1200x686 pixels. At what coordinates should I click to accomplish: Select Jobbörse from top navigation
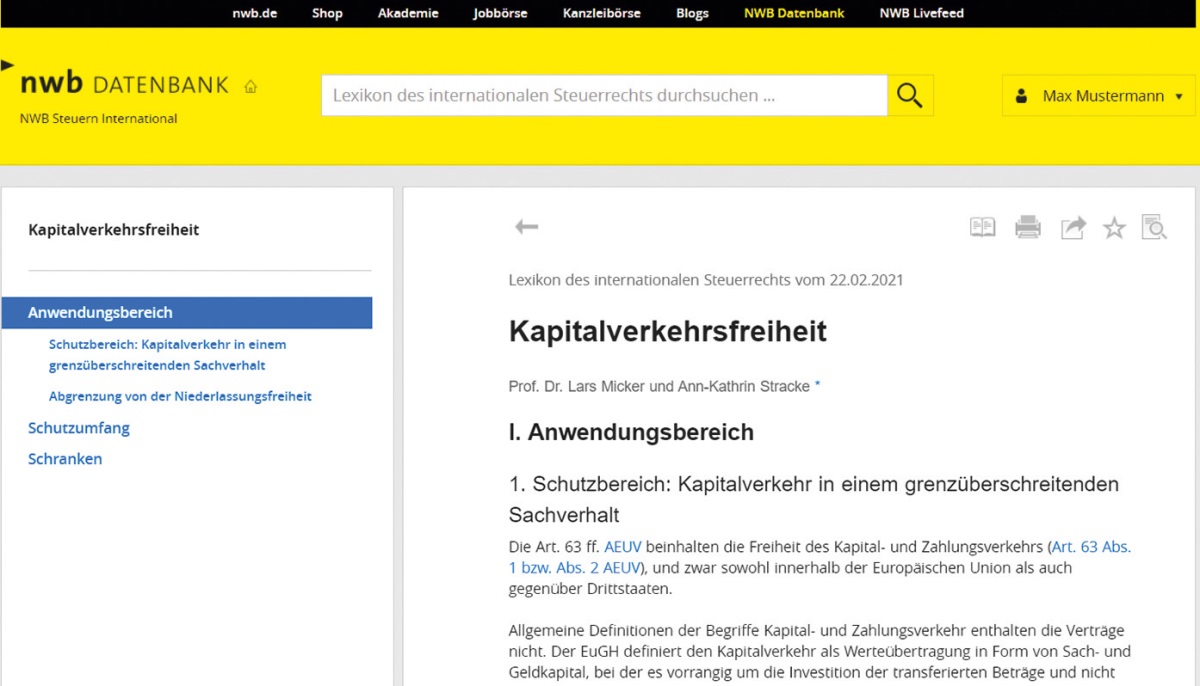click(500, 13)
